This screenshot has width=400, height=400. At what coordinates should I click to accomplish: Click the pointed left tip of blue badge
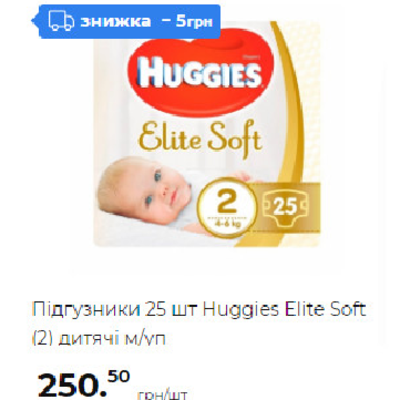point(33,21)
